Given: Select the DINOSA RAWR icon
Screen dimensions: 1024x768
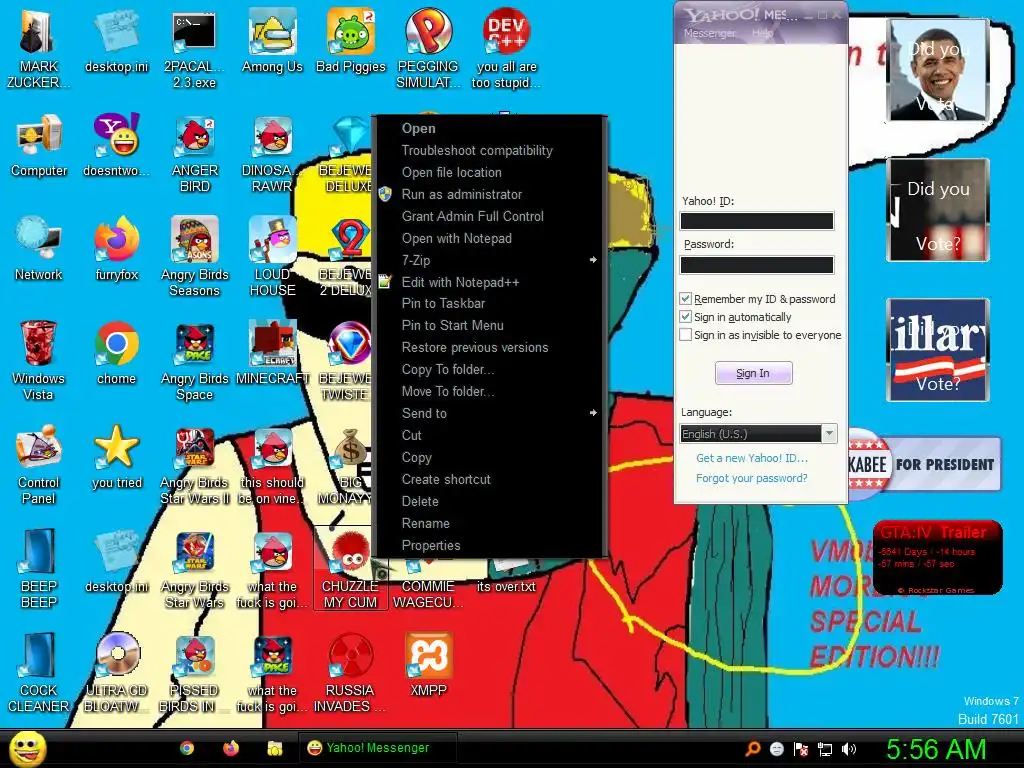Looking at the screenshot, I should coord(272,153).
